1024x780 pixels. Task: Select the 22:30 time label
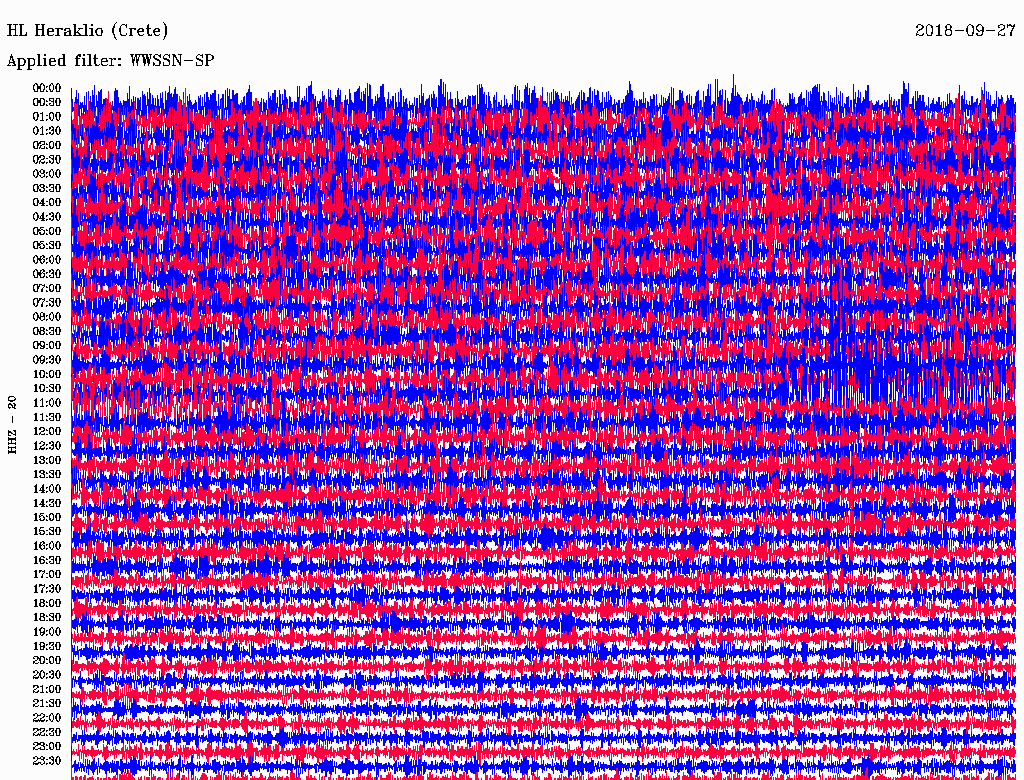46,732
